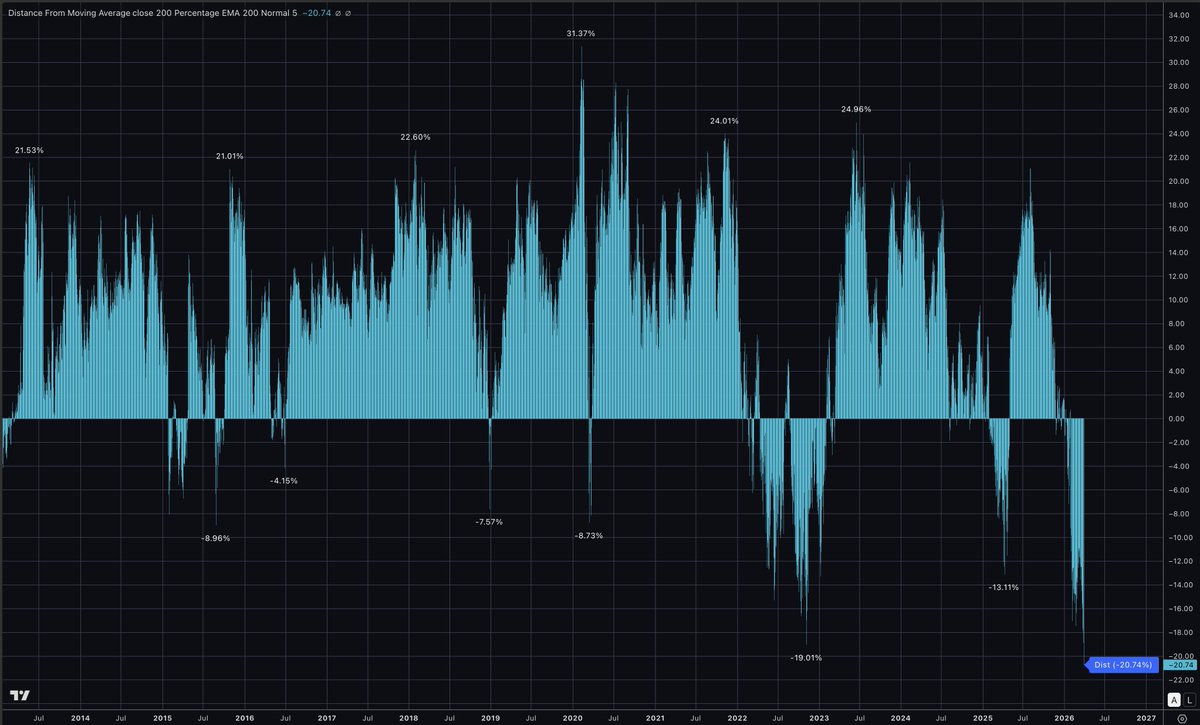
Task: Toggle log scale L button
Action: click(x=1189, y=699)
